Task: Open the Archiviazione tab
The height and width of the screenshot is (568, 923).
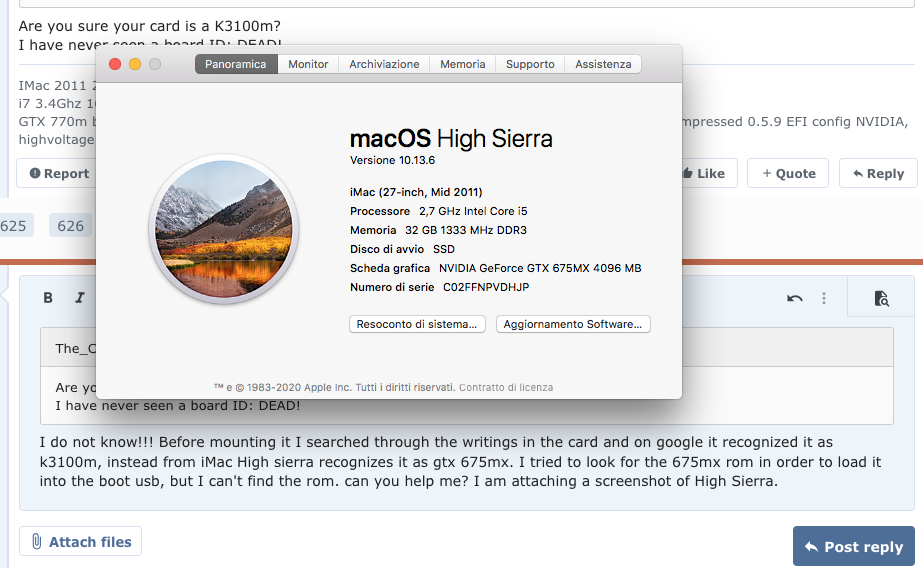Action: [384, 64]
